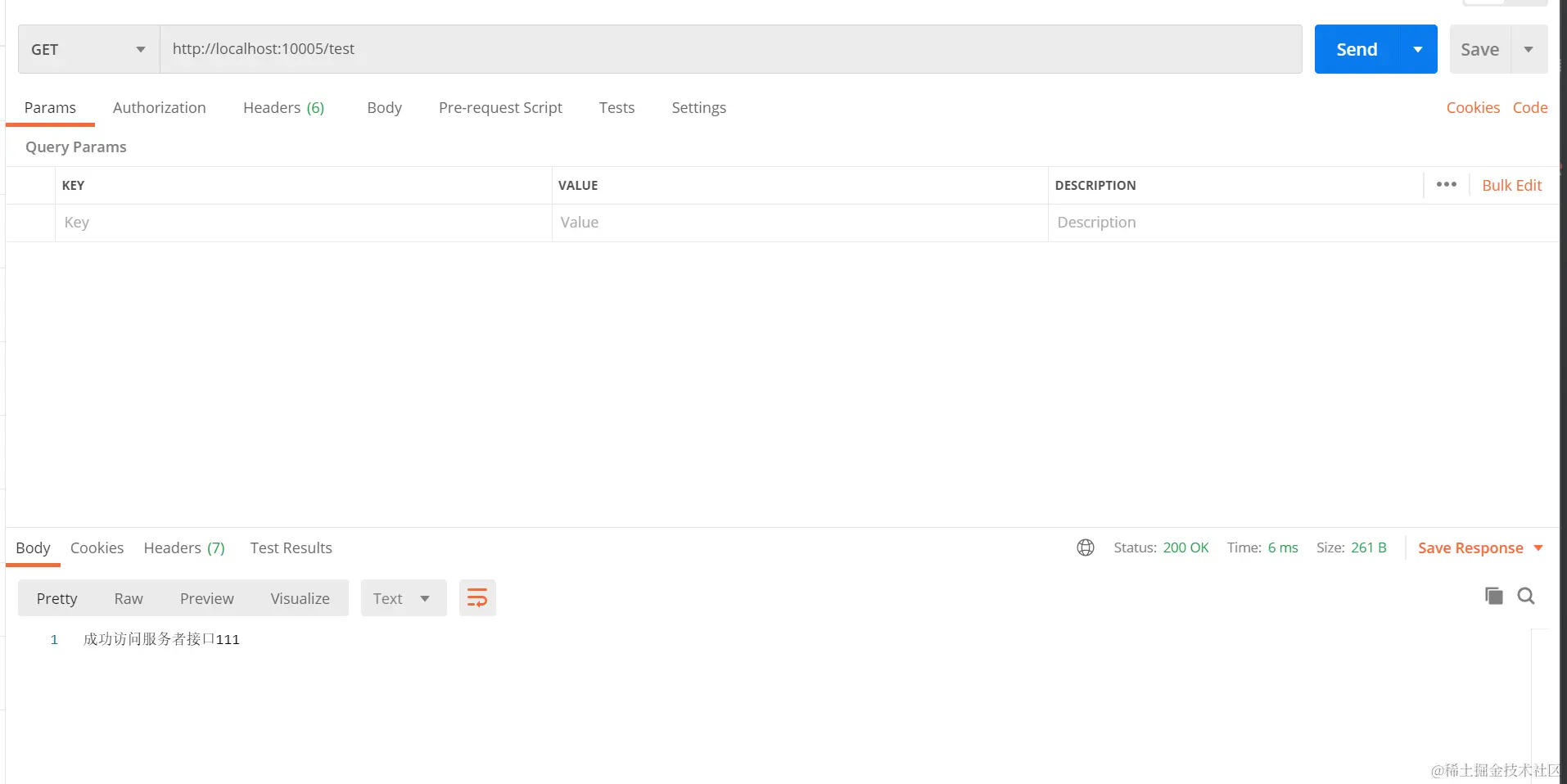Click the 200 OK status text
Image resolution: width=1567 pixels, height=784 pixels.
(1185, 547)
